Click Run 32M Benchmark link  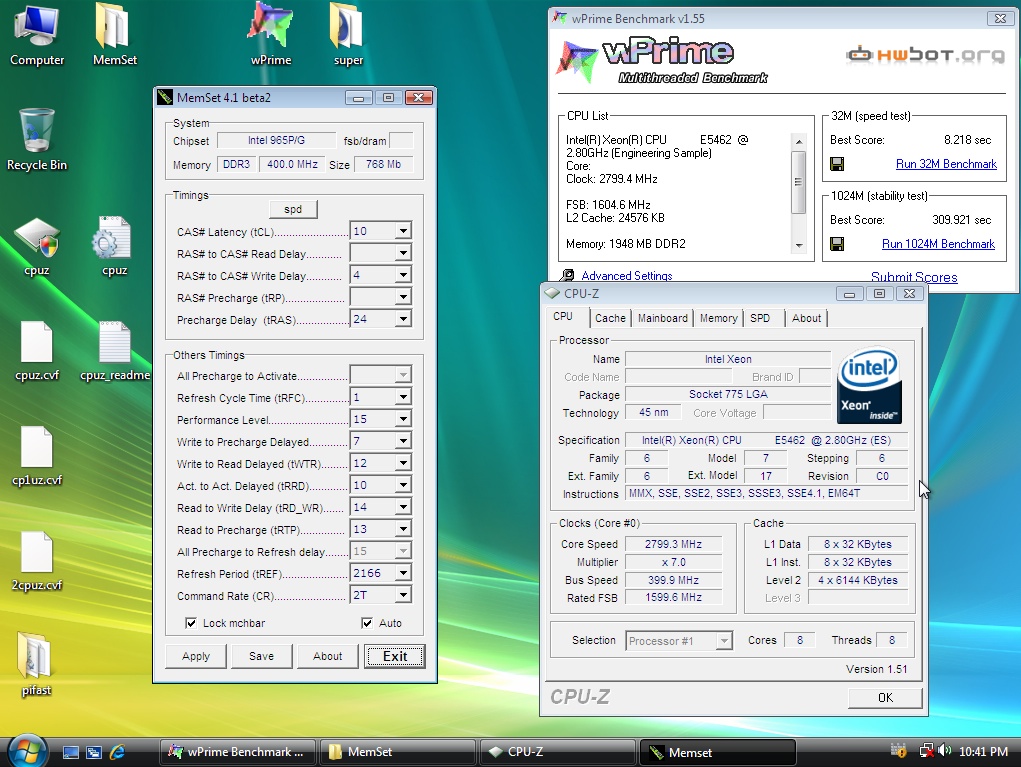point(946,164)
